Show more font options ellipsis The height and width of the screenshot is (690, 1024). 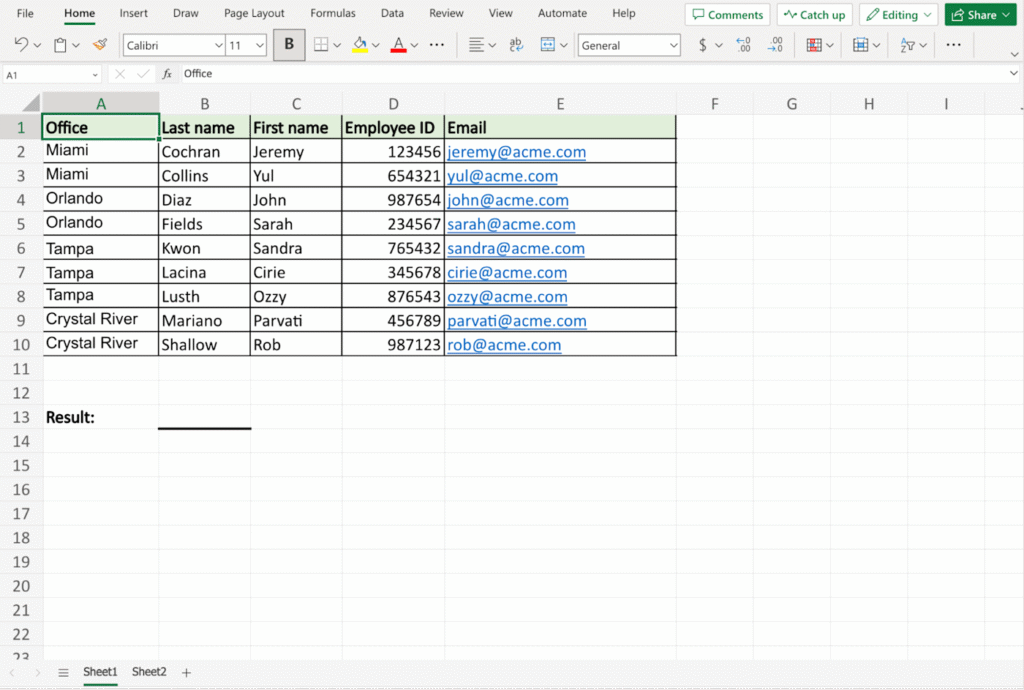[437, 45]
